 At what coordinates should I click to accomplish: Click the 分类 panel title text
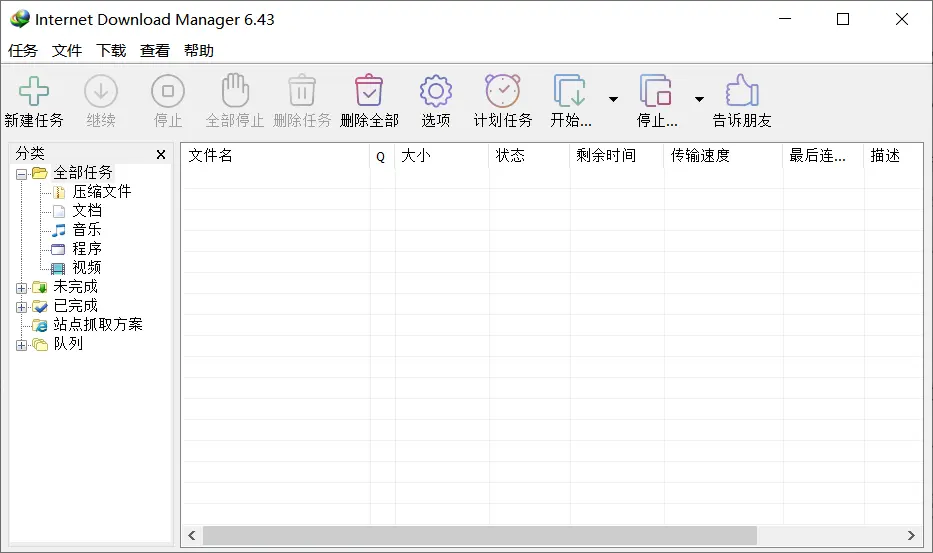(30, 154)
